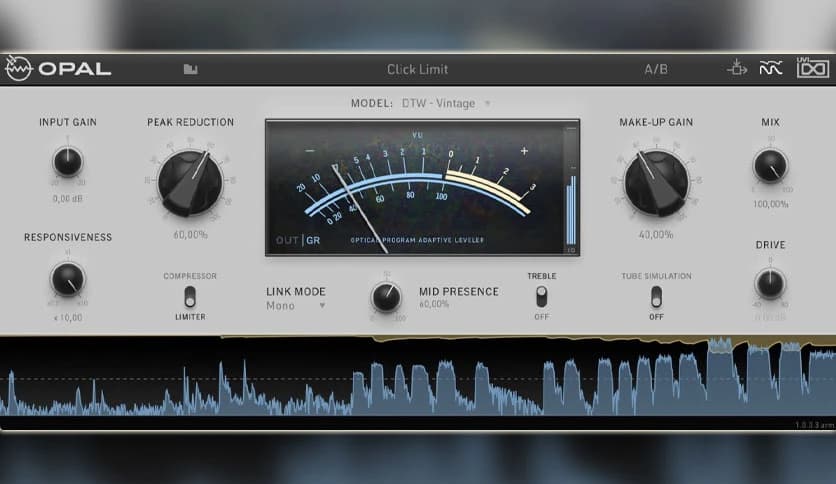Click the Click Limit preset name

pos(417,69)
